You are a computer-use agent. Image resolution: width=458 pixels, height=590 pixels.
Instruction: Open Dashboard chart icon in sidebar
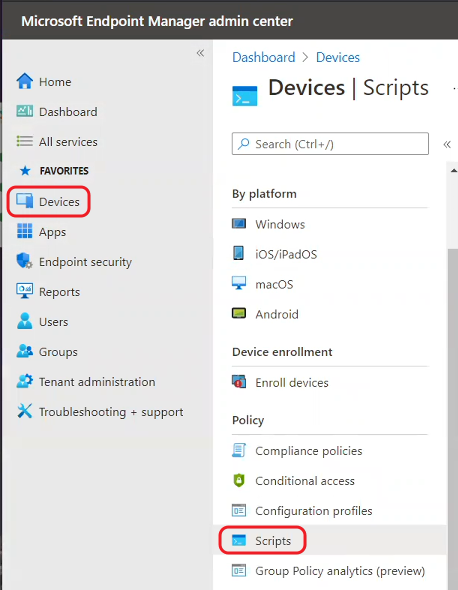[x=25, y=111]
